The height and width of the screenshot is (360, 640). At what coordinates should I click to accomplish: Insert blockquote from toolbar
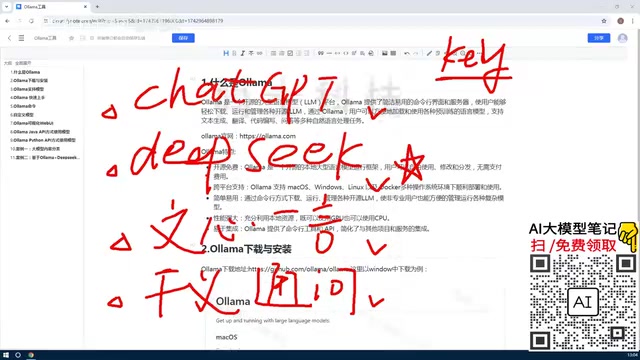tap(321, 53)
